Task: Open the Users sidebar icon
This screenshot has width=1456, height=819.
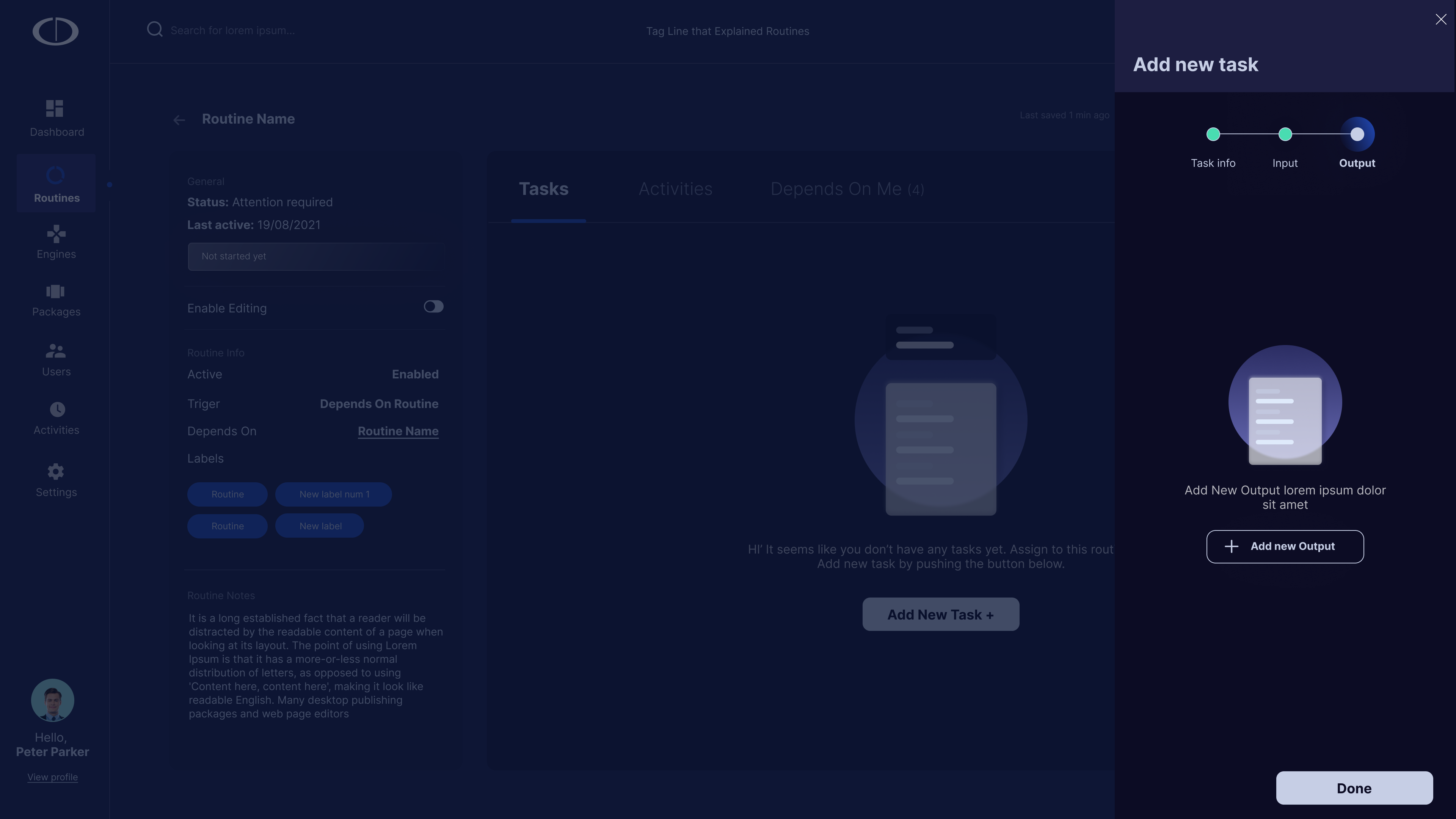Action: click(55, 351)
